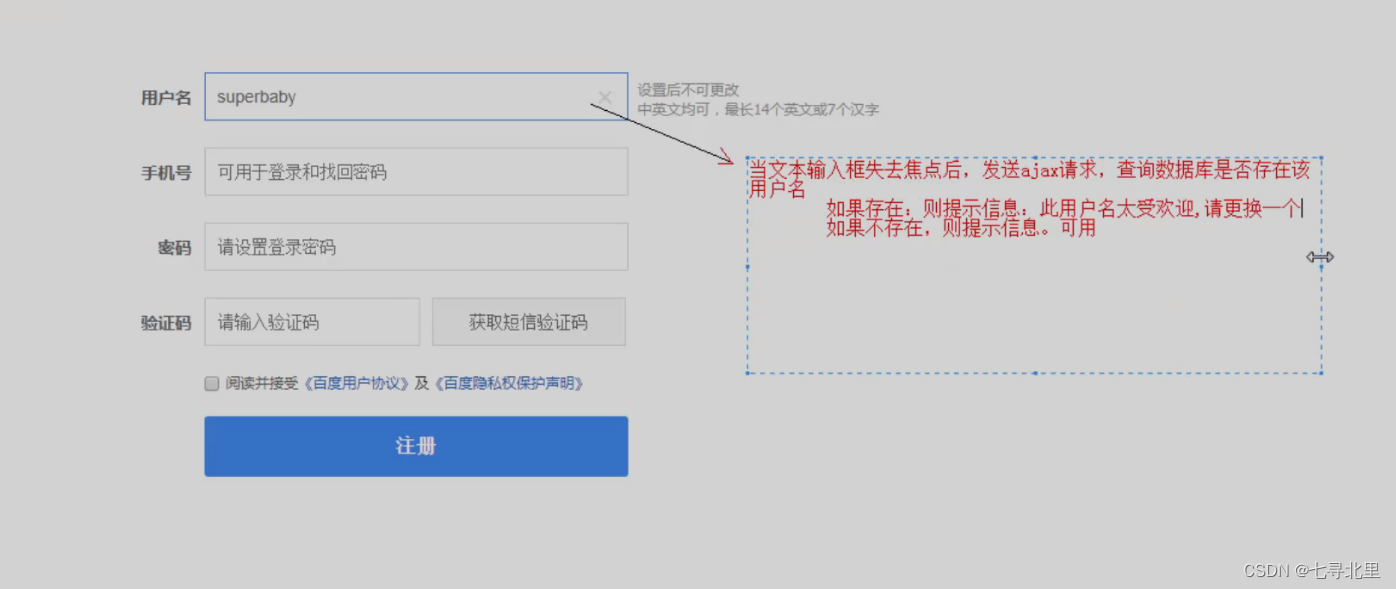The width and height of the screenshot is (1396, 589).
Task: Enable the 阅读并接受 agreement checkbox
Action: pyautogui.click(x=211, y=383)
